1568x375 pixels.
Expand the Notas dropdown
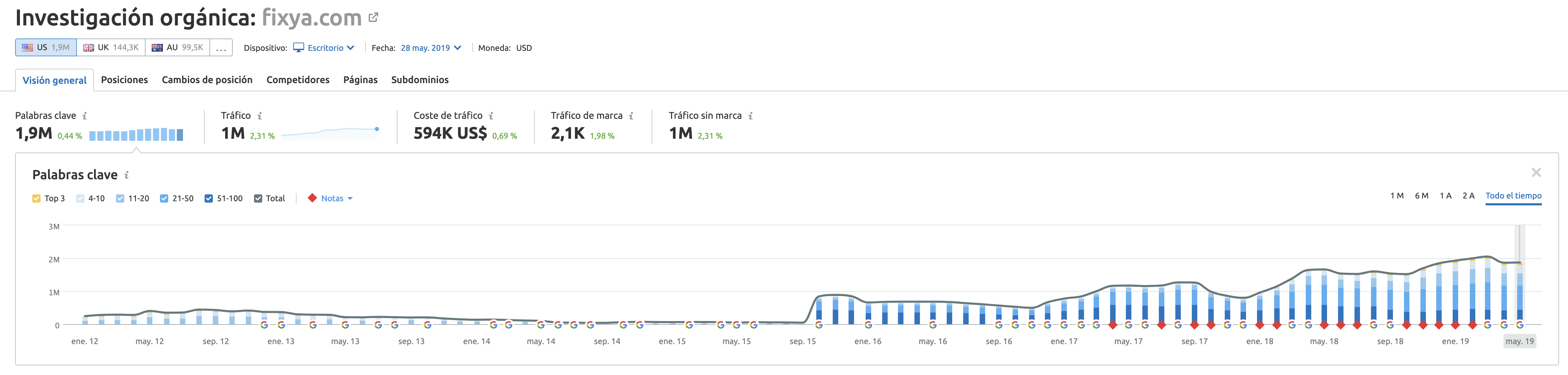[x=337, y=198]
